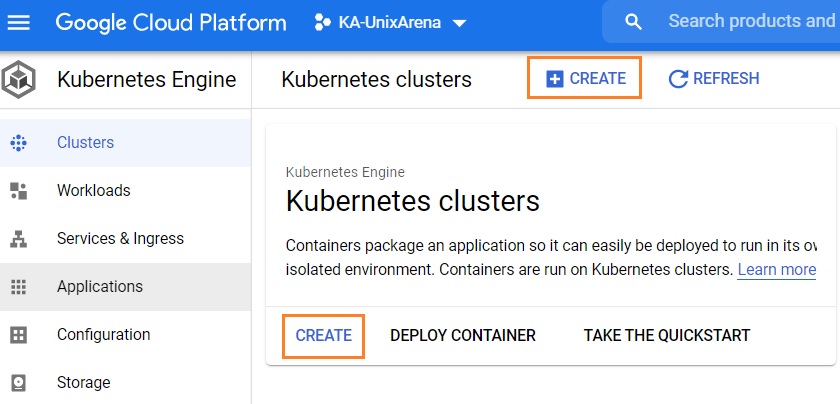Open the KA-UnixArena project selector dropdown

391,23
